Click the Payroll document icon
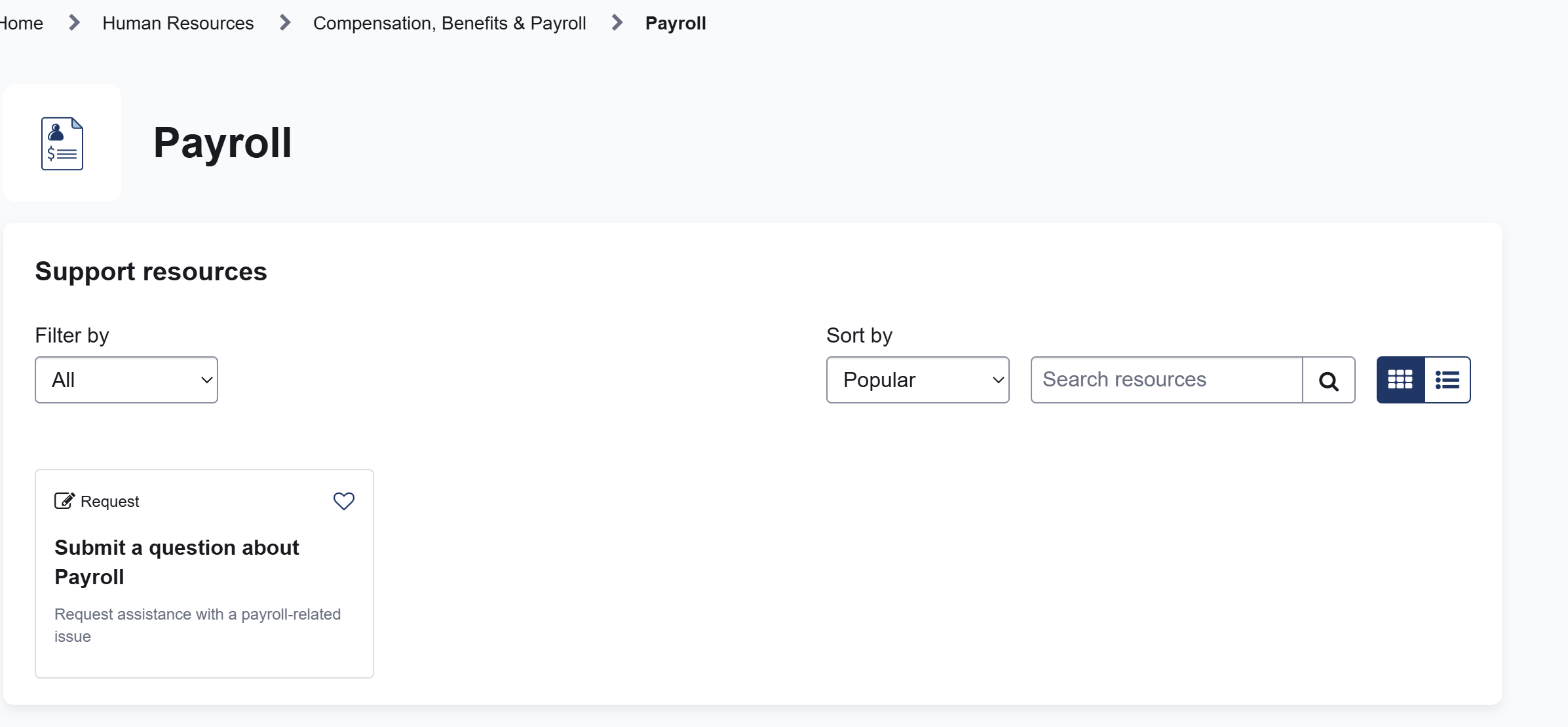The width and height of the screenshot is (1568, 727). point(62,143)
